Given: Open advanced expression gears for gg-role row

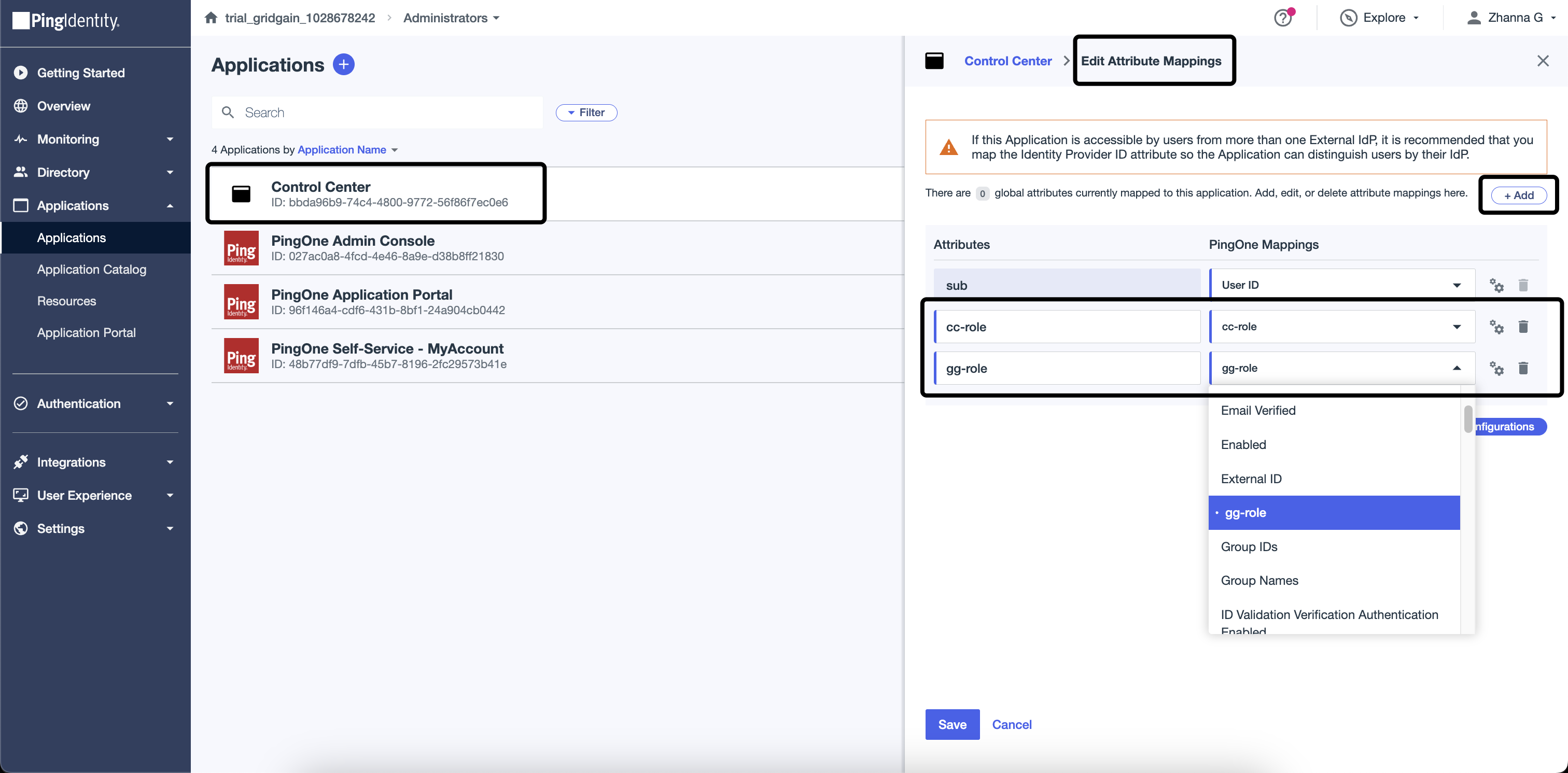Looking at the screenshot, I should 1496,368.
